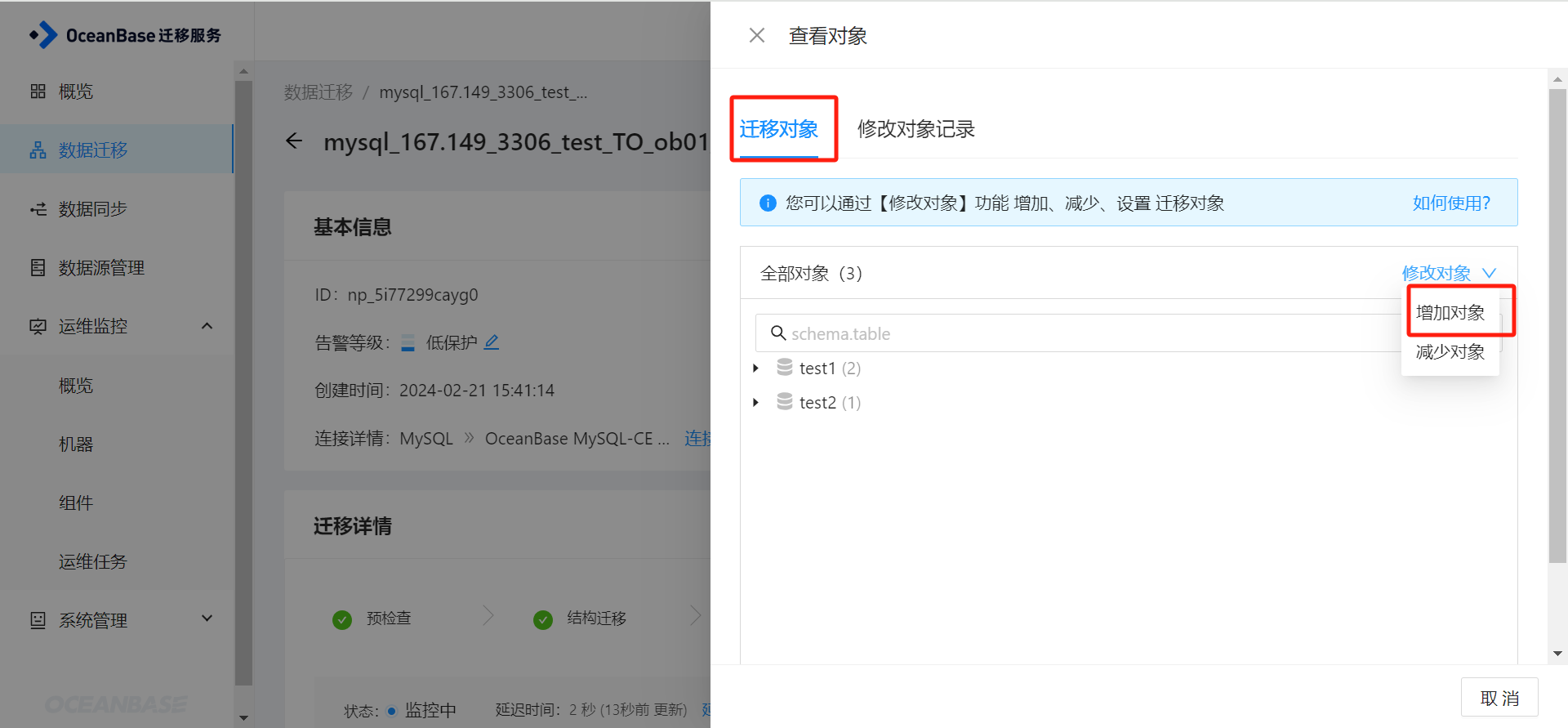1568x728 pixels.
Task: Choose 增加对象 from the dropdown menu
Action: tap(1450, 312)
